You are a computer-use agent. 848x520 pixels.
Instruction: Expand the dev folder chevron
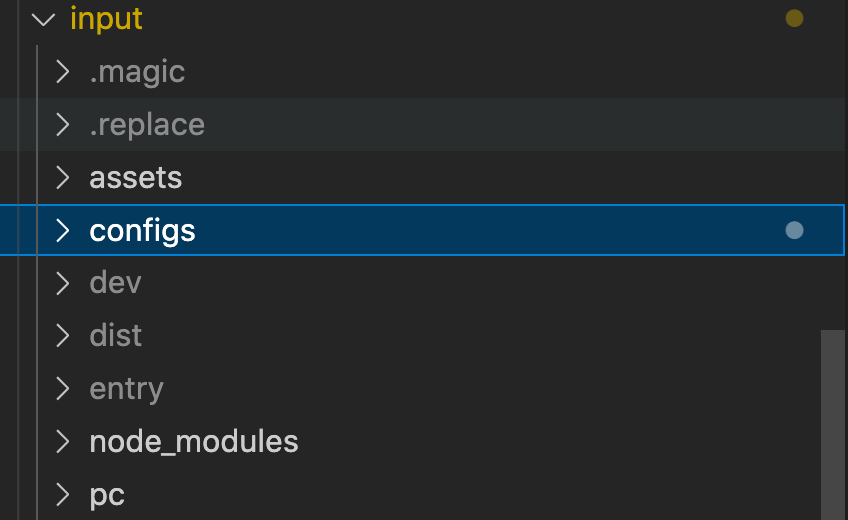(63, 283)
